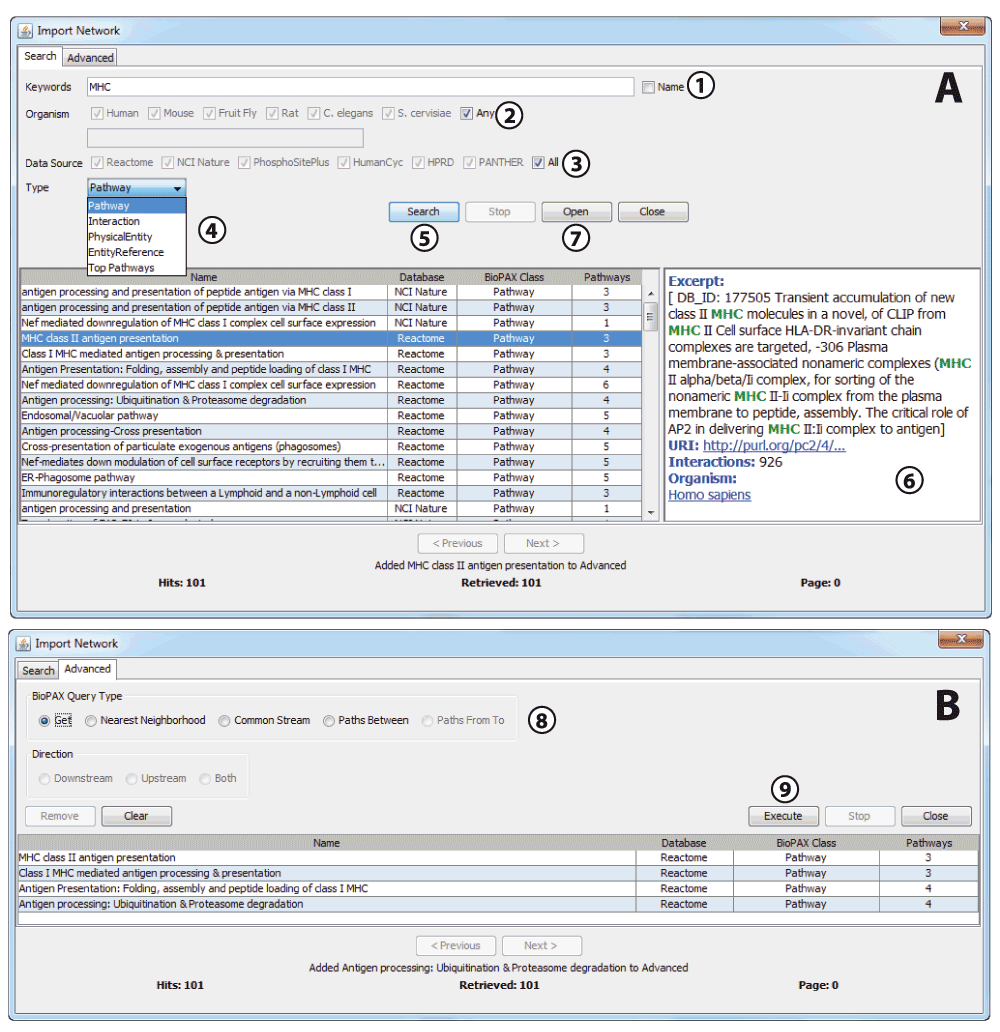The width and height of the screenshot is (1000, 1032).
Task: Switch to Advanced tab in the keyword search window
Action: point(90,58)
